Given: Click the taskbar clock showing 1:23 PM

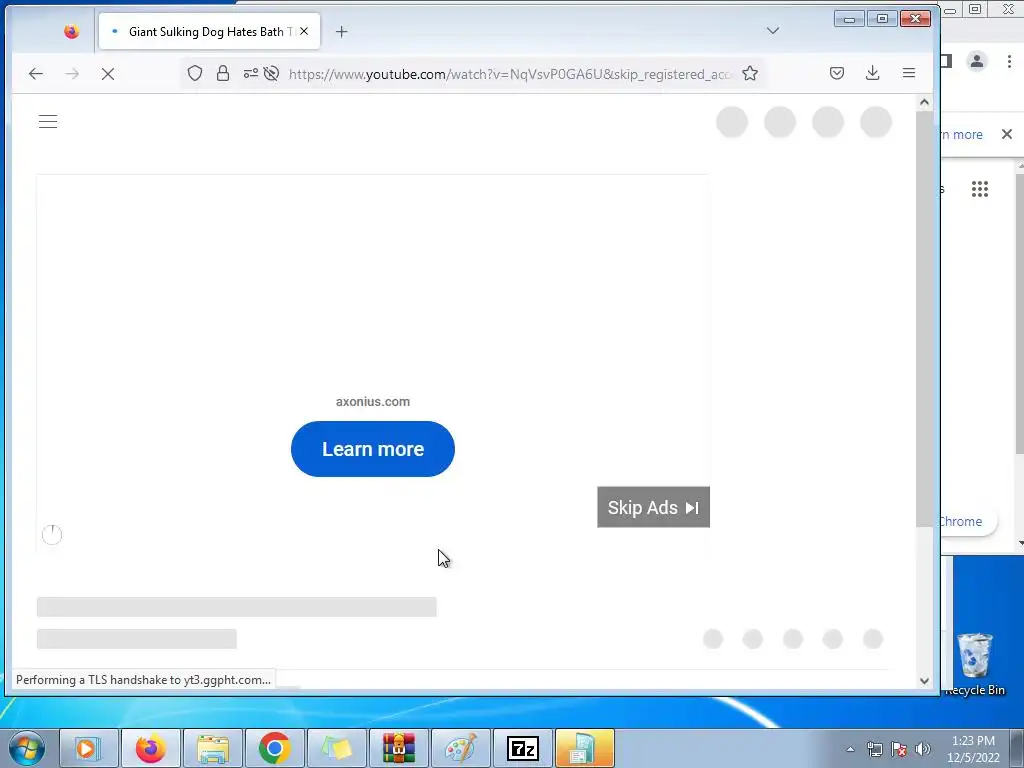Looking at the screenshot, I should (973, 749).
